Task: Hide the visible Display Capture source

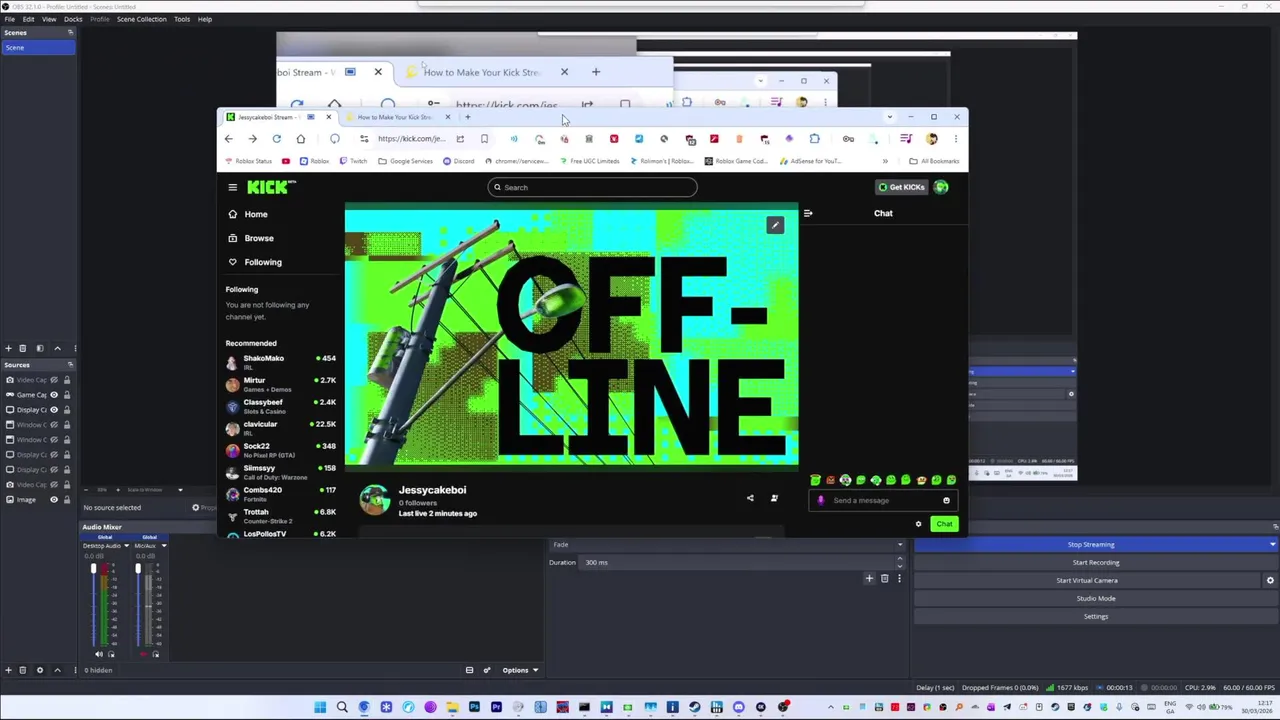Action: [54, 410]
